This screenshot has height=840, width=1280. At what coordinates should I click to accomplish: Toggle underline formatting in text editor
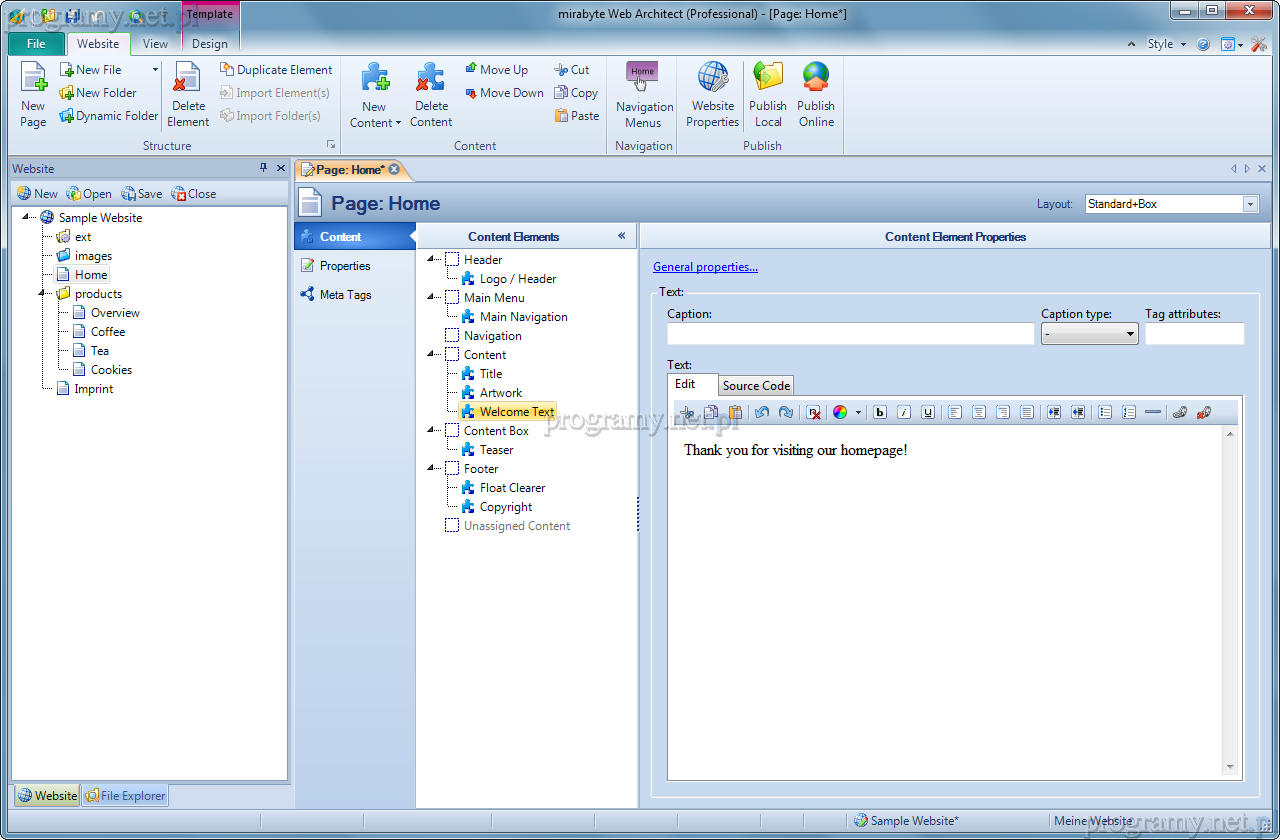tap(928, 412)
